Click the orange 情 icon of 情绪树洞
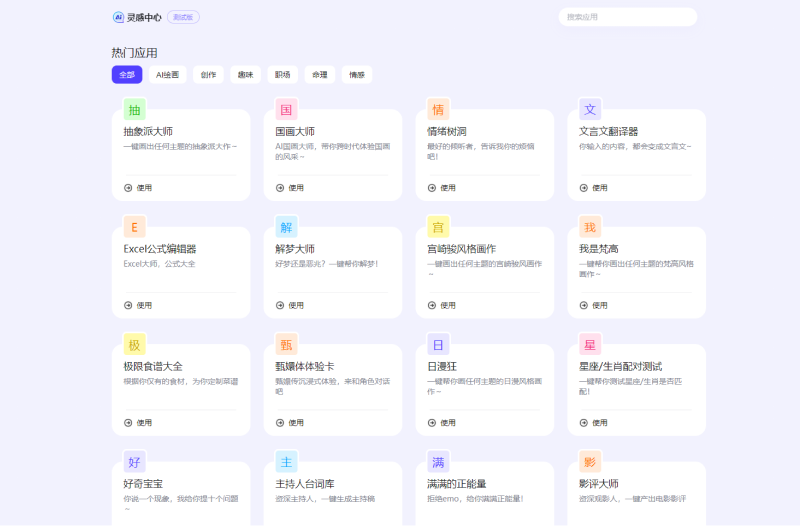Viewport: 800px width, 526px height. pos(438,110)
